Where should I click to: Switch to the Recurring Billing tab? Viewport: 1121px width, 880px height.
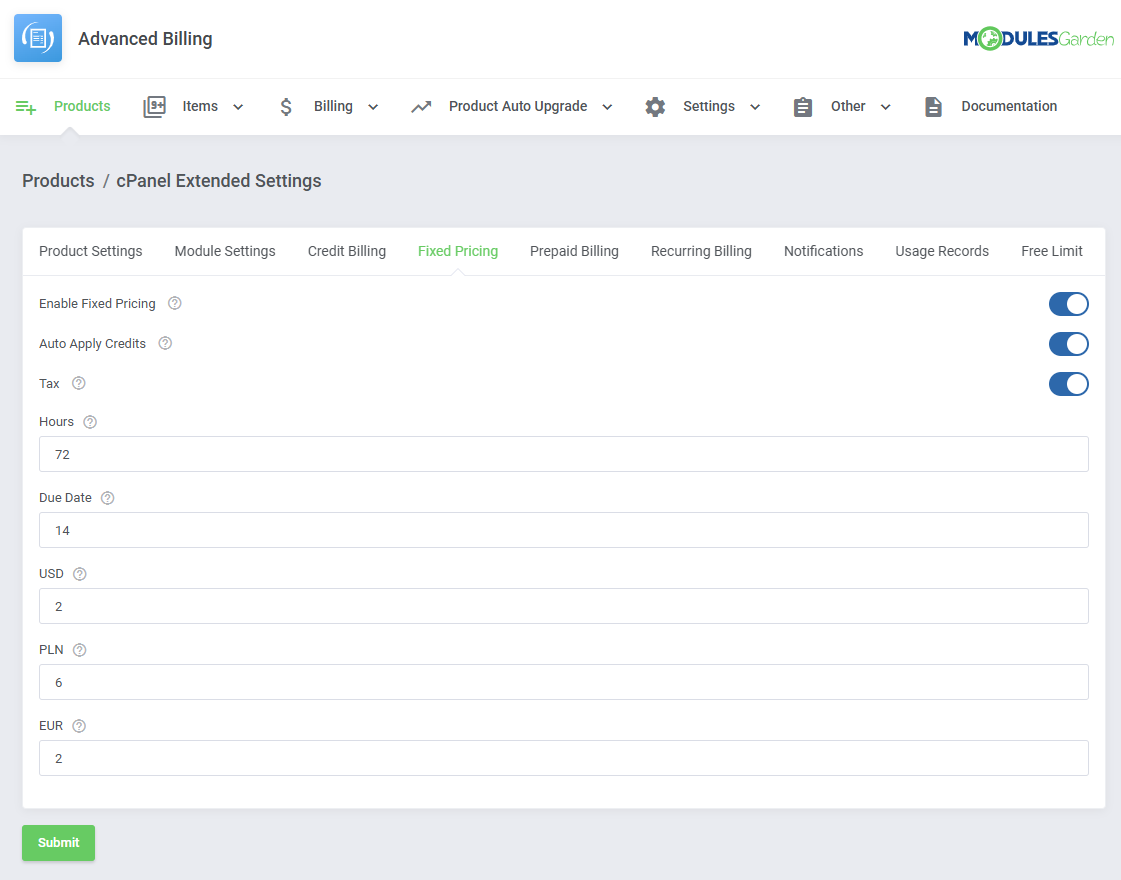click(701, 251)
